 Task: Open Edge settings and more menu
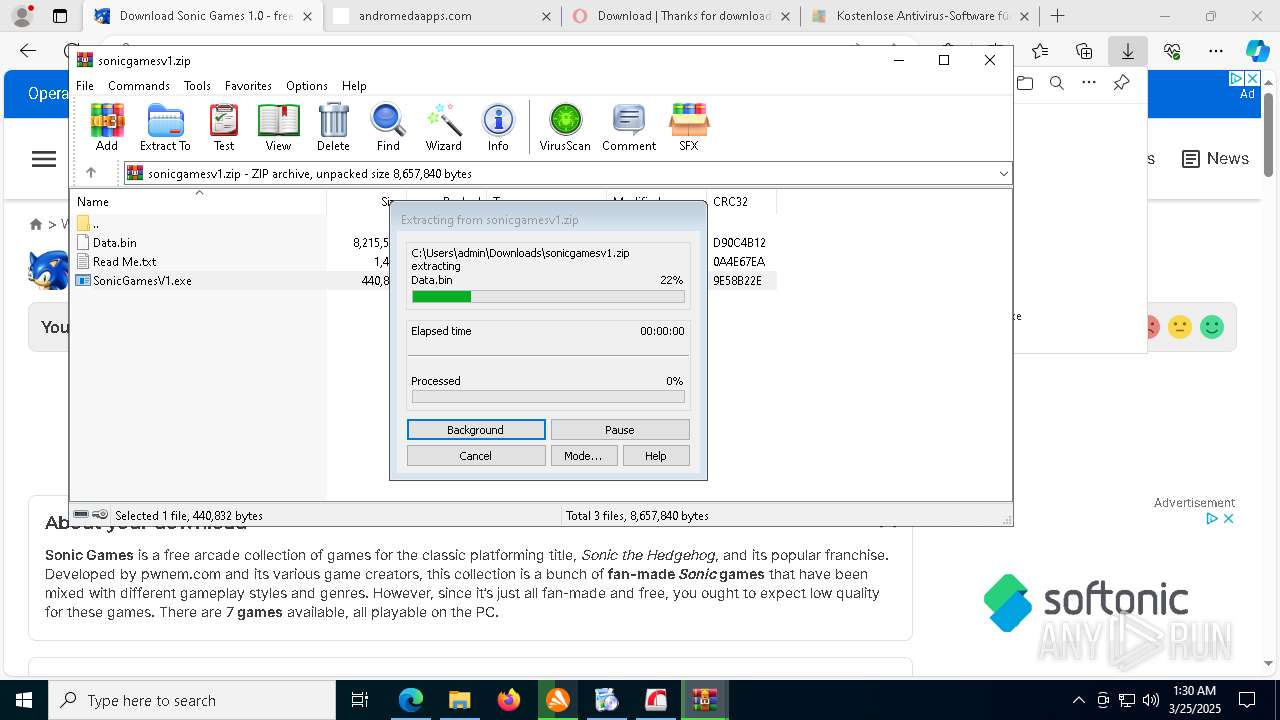(1216, 51)
